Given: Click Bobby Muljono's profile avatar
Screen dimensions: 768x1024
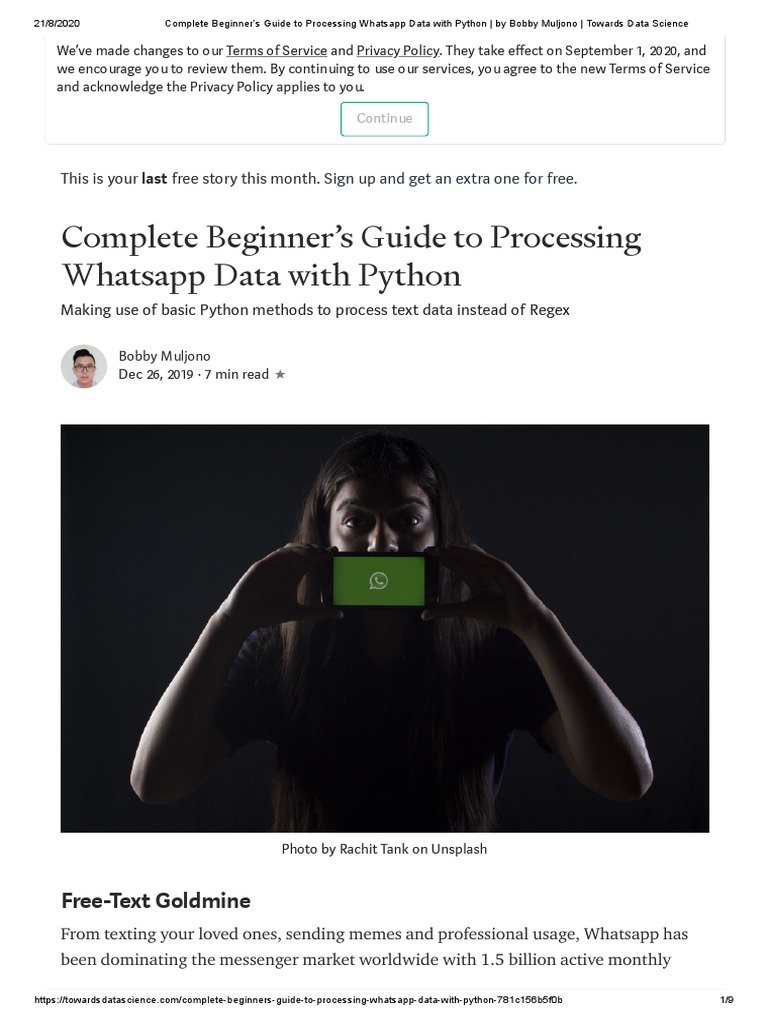Looking at the screenshot, I should click(84, 366).
